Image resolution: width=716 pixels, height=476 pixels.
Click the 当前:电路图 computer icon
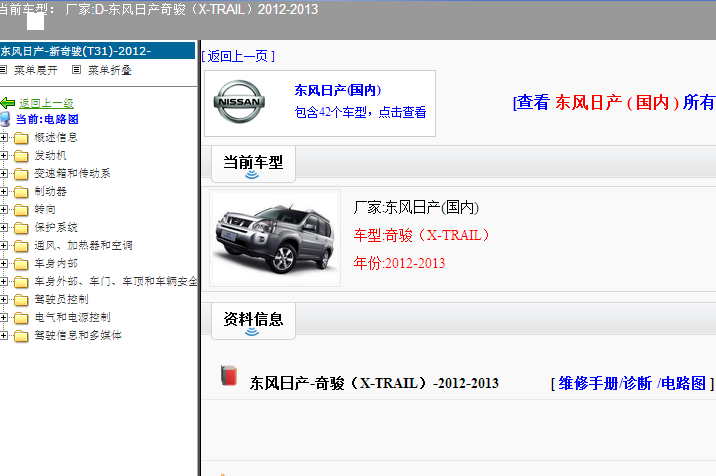point(5,119)
